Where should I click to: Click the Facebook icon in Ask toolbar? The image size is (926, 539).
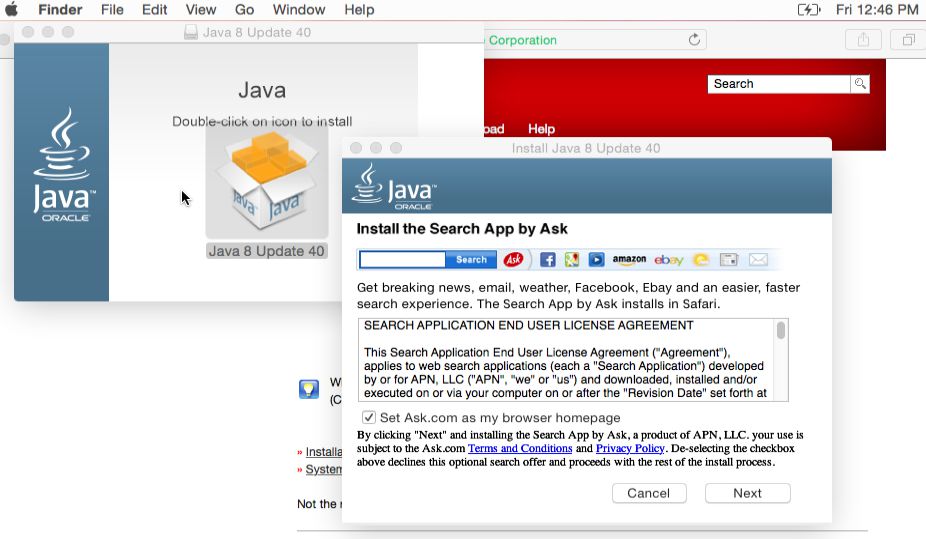[547, 259]
